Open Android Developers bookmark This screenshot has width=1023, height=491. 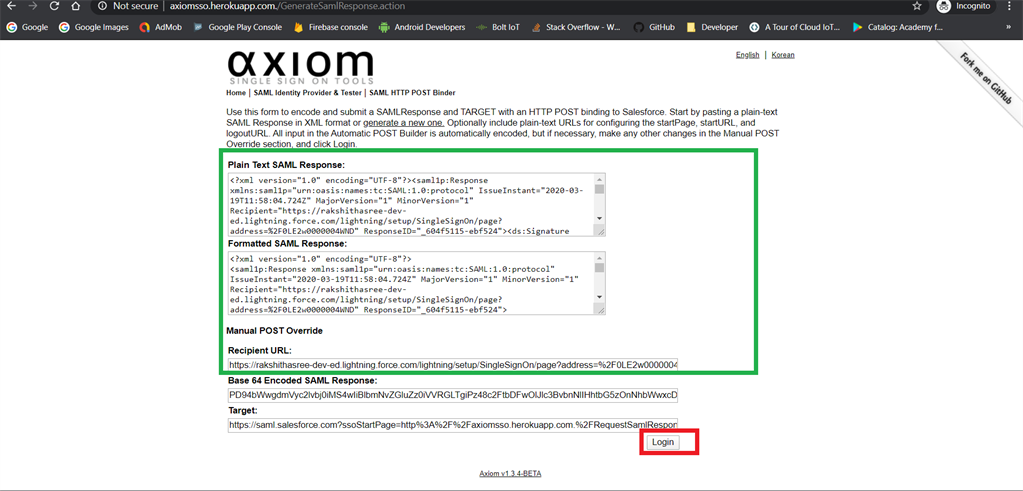point(422,27)
